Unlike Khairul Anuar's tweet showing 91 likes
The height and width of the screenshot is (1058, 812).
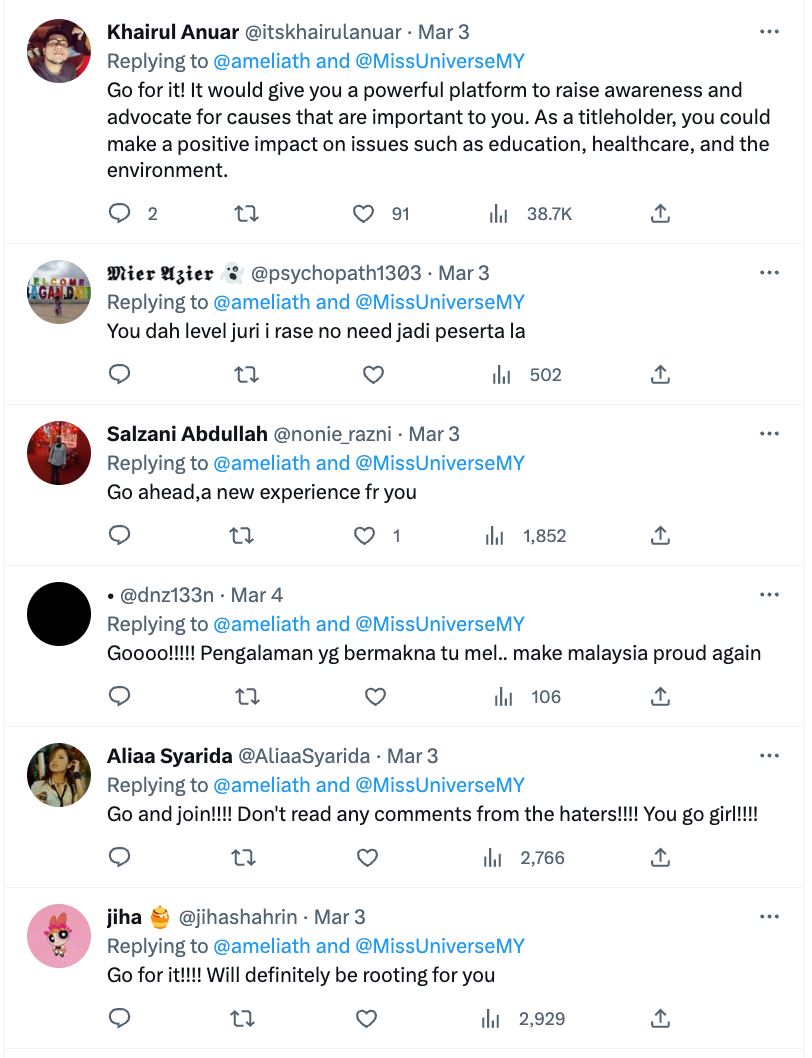pyautogui.click(x=364, y=213)
